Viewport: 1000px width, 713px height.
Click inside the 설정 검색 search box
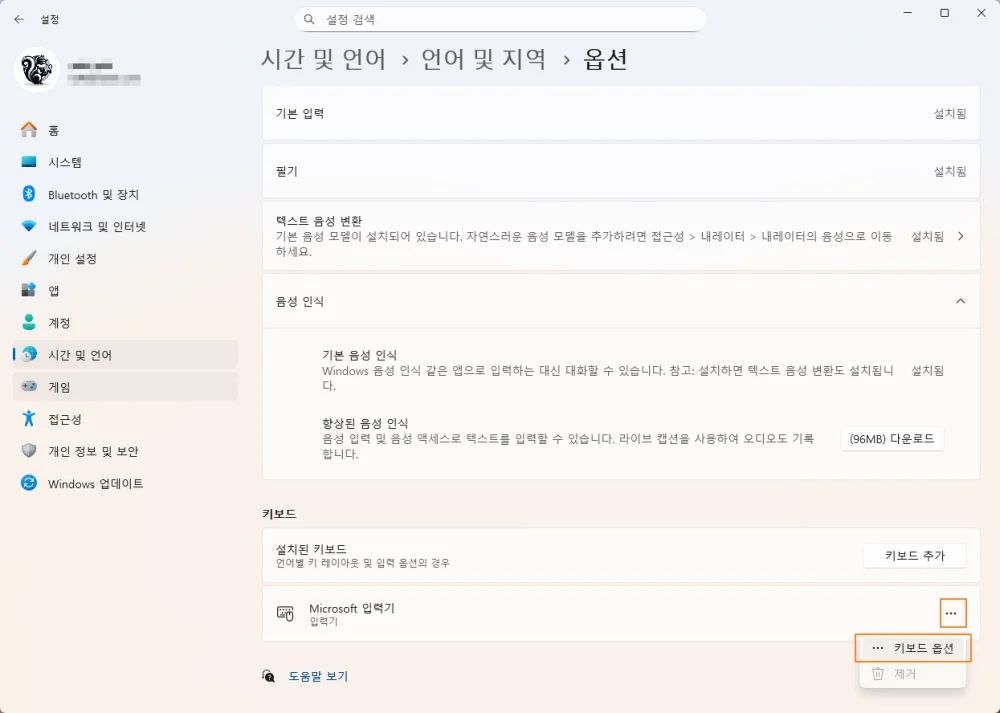[x=500, y=19]
